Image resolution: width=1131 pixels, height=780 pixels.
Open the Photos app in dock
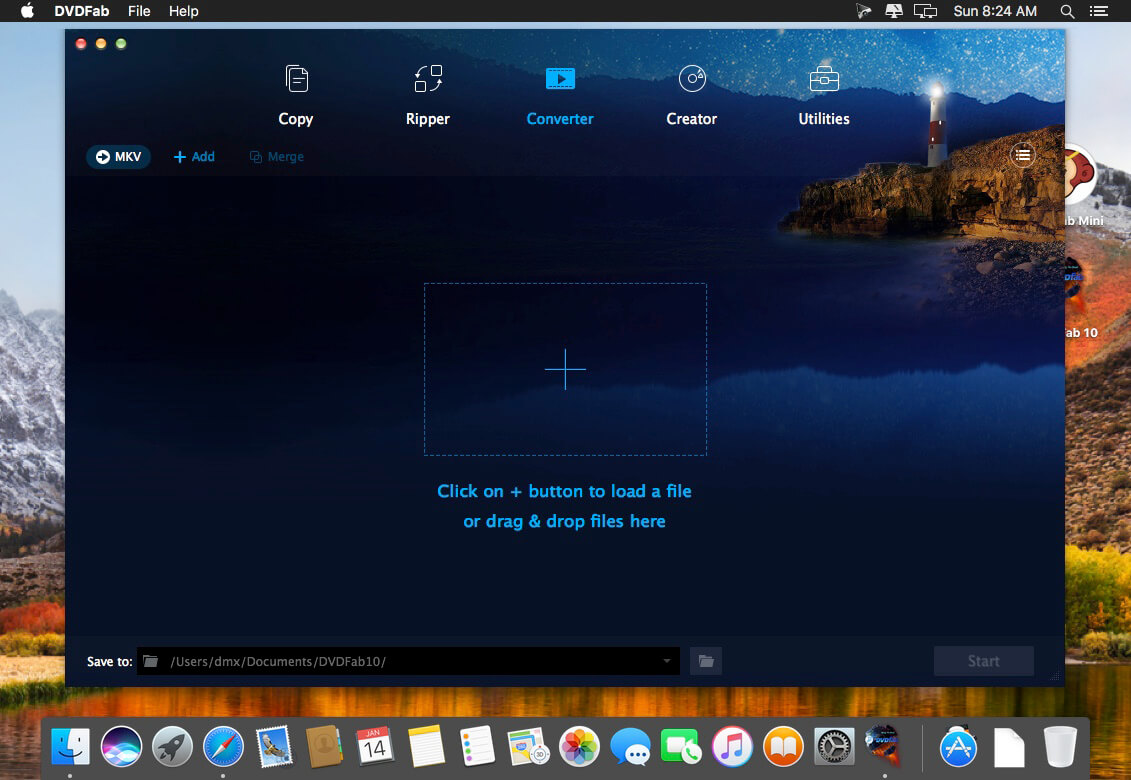(579, 746)
